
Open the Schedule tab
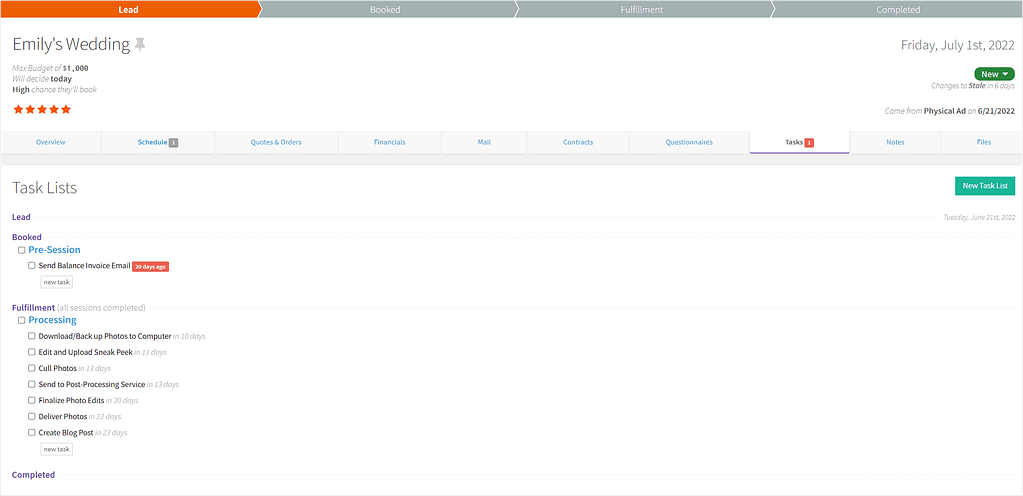coord(158,142)
